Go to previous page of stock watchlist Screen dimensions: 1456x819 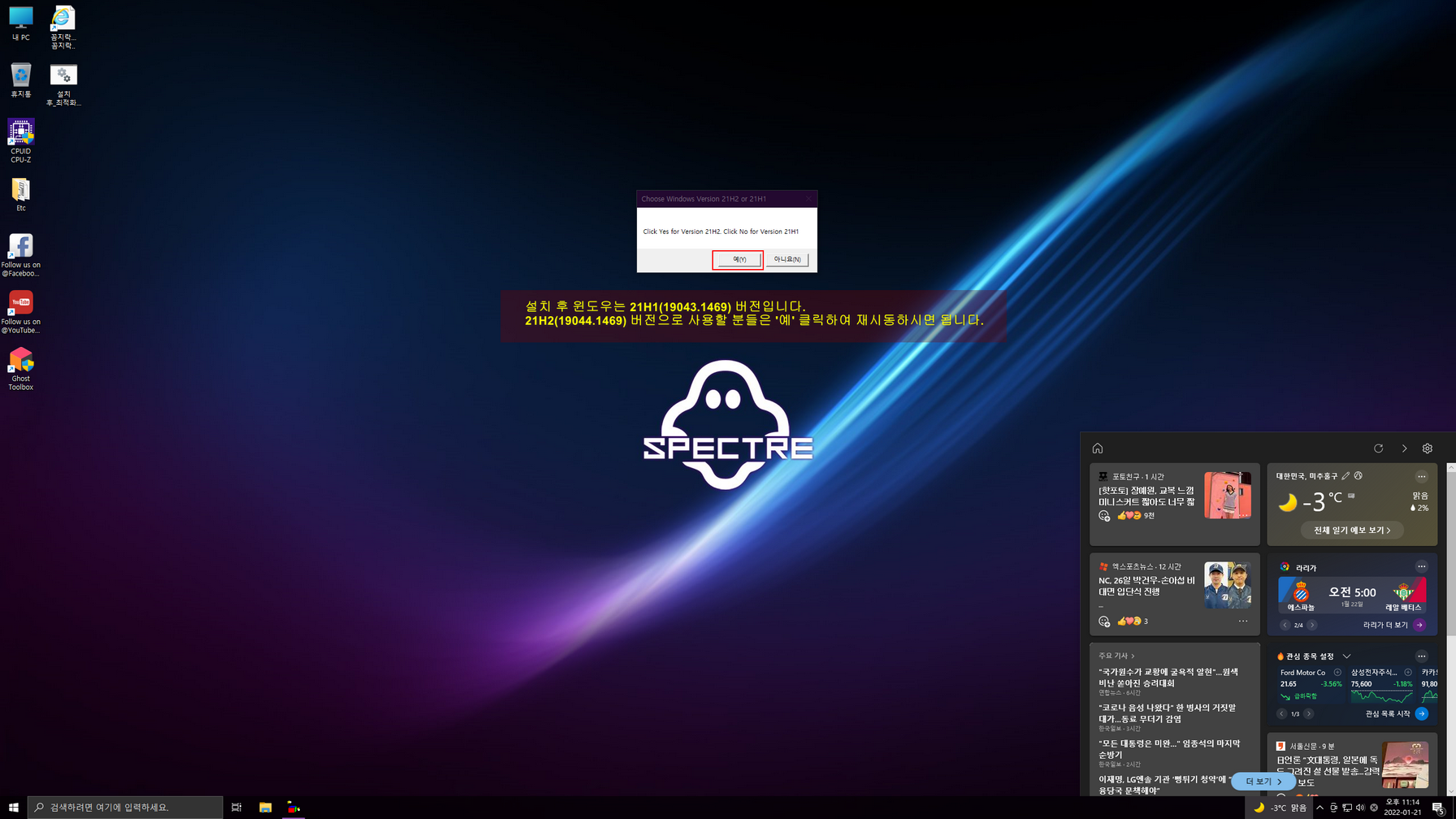pyautogui.click(x=1281, y=714)
